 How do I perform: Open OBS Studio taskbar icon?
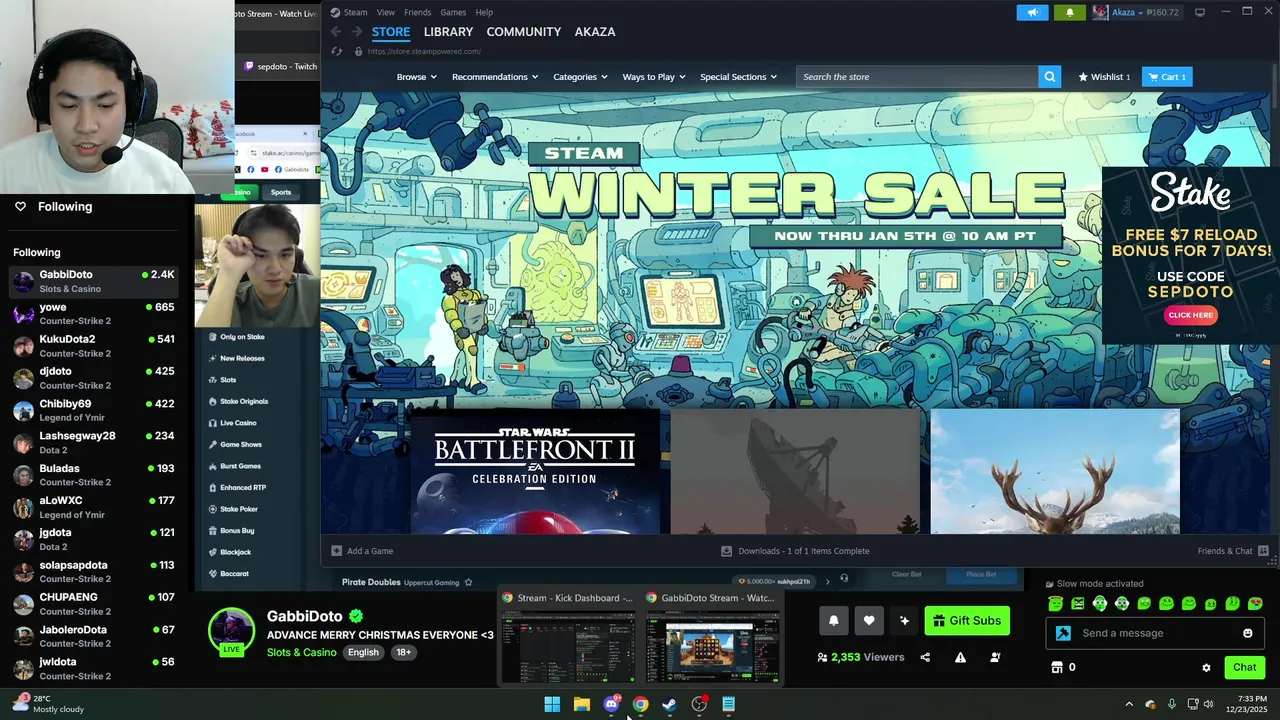699,704
